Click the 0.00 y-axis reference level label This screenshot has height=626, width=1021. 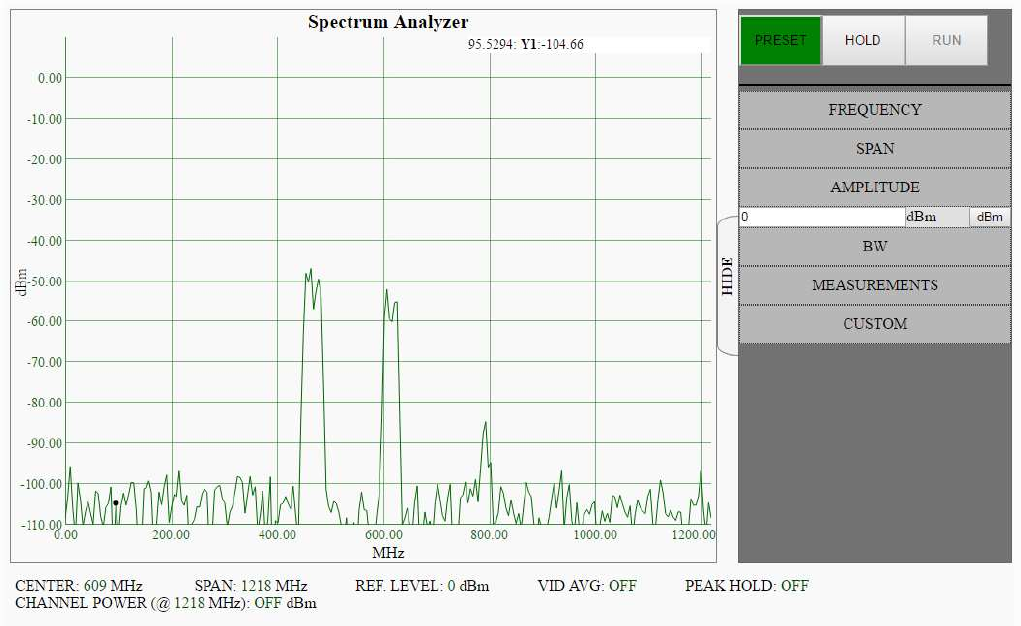point(50,78)
